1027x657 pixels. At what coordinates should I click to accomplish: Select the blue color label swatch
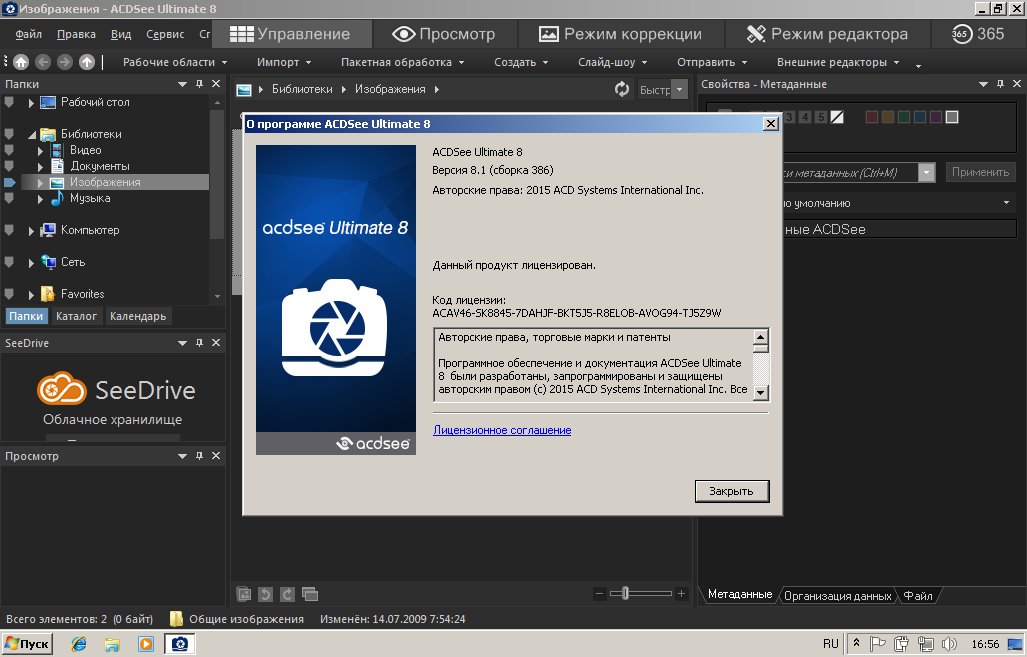[920, 117]
